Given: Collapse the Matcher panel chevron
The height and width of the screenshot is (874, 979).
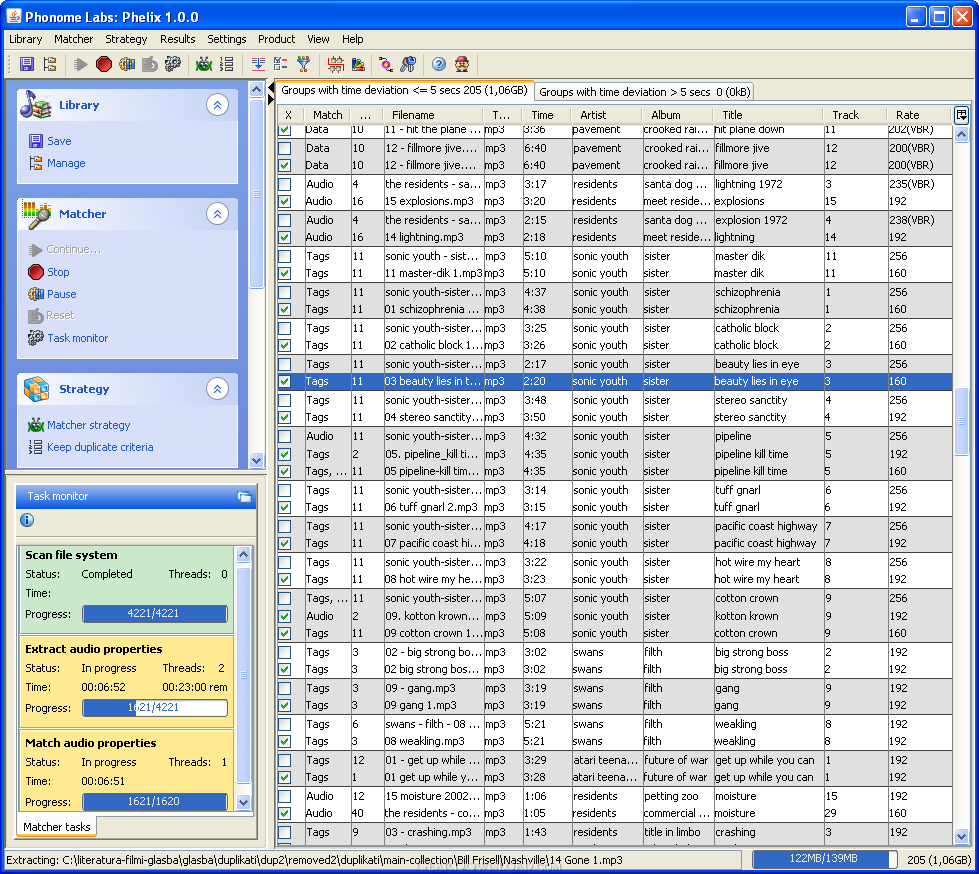Looking at the screenshot, I should tap(217, 214).
